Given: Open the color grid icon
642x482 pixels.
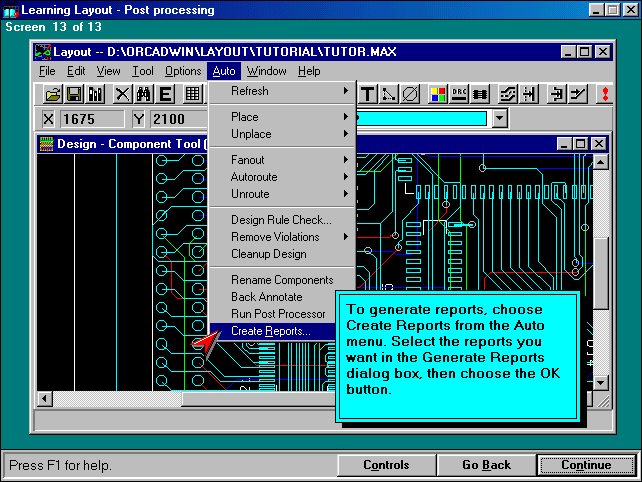Looking at the screenshot, I should pos(437,94).
